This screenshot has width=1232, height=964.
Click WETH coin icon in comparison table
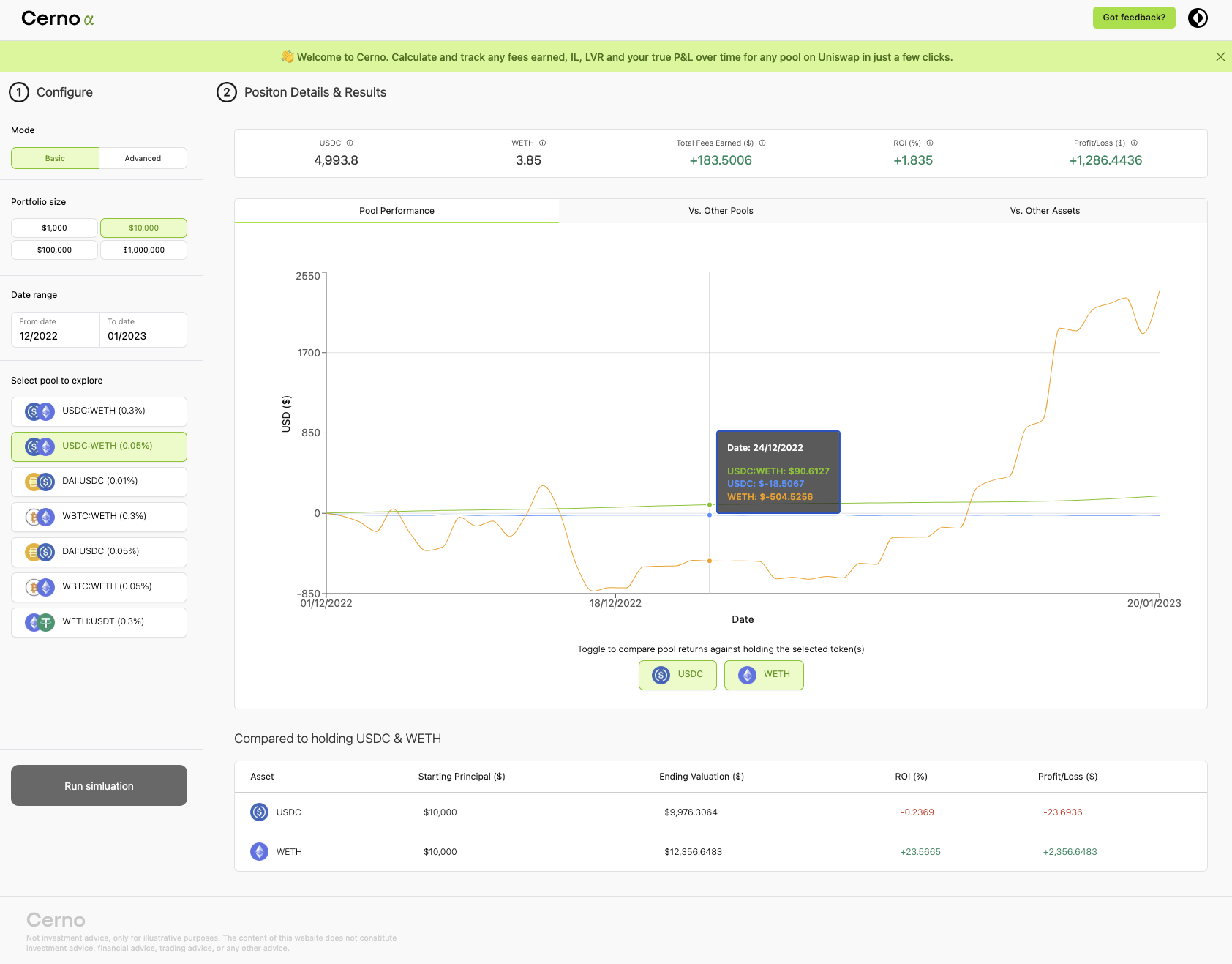(x=259, y=851)
